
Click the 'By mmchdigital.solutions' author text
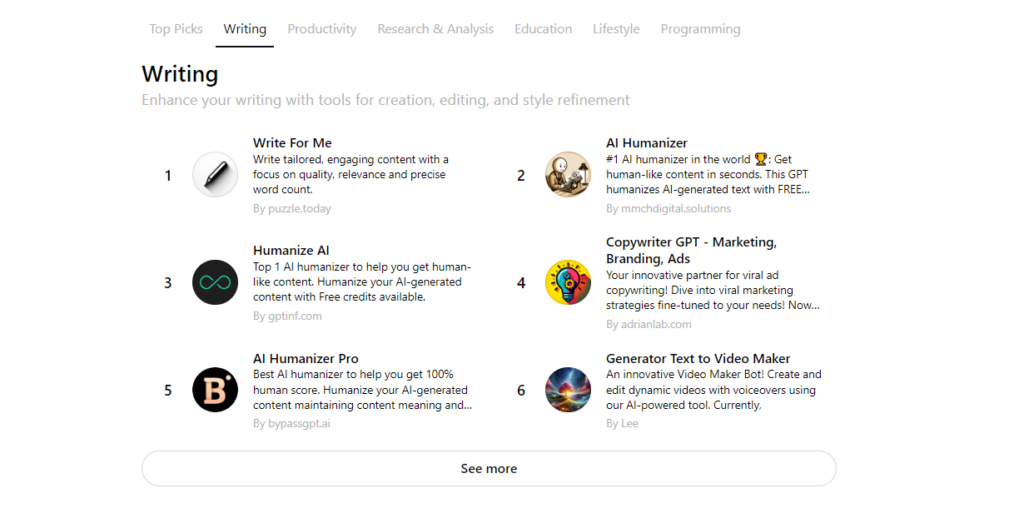(668, 209)
